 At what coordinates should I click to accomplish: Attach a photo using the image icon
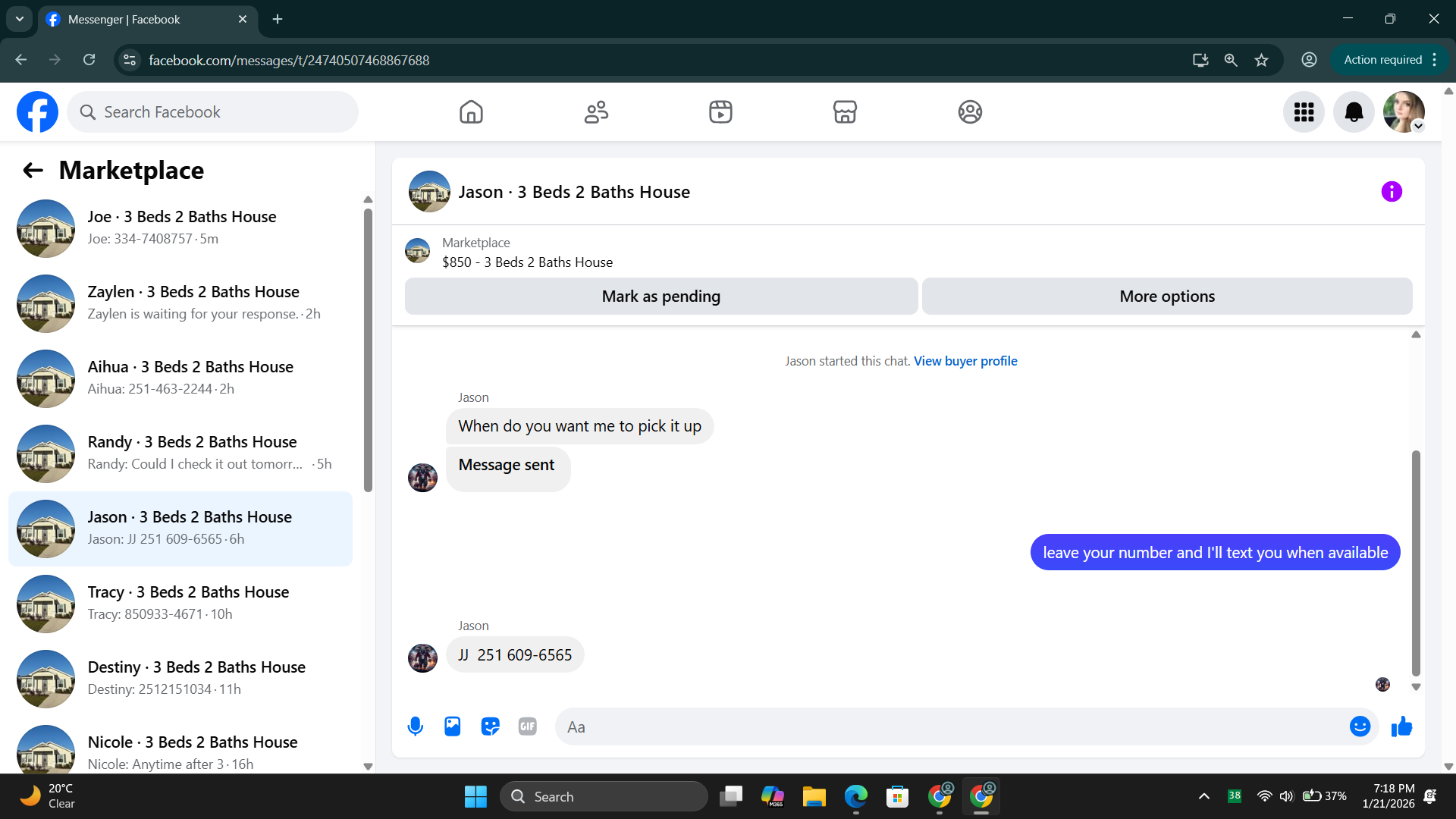(453, 726)
